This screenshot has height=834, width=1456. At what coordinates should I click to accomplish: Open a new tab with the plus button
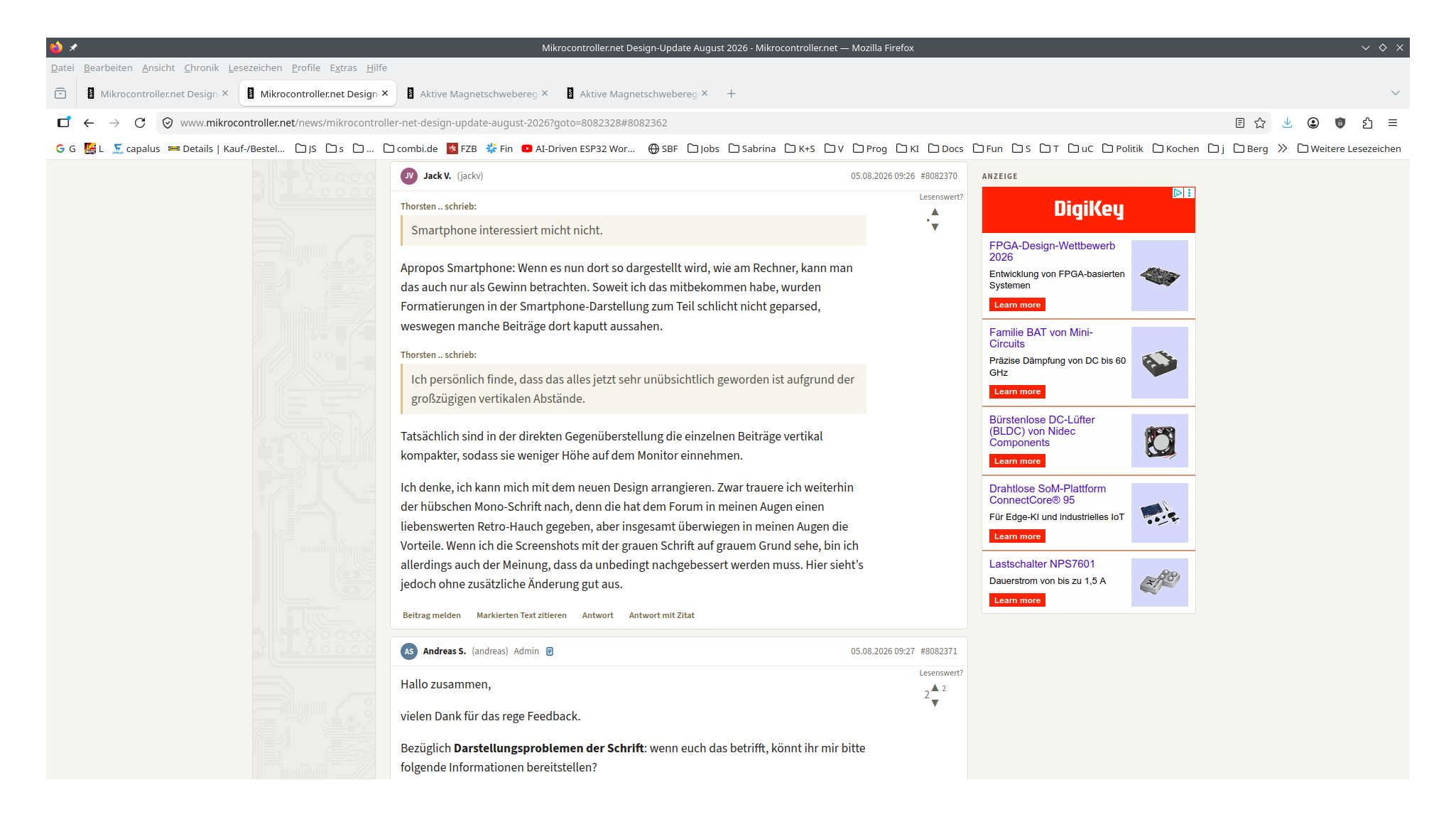[x=731, y=94]
